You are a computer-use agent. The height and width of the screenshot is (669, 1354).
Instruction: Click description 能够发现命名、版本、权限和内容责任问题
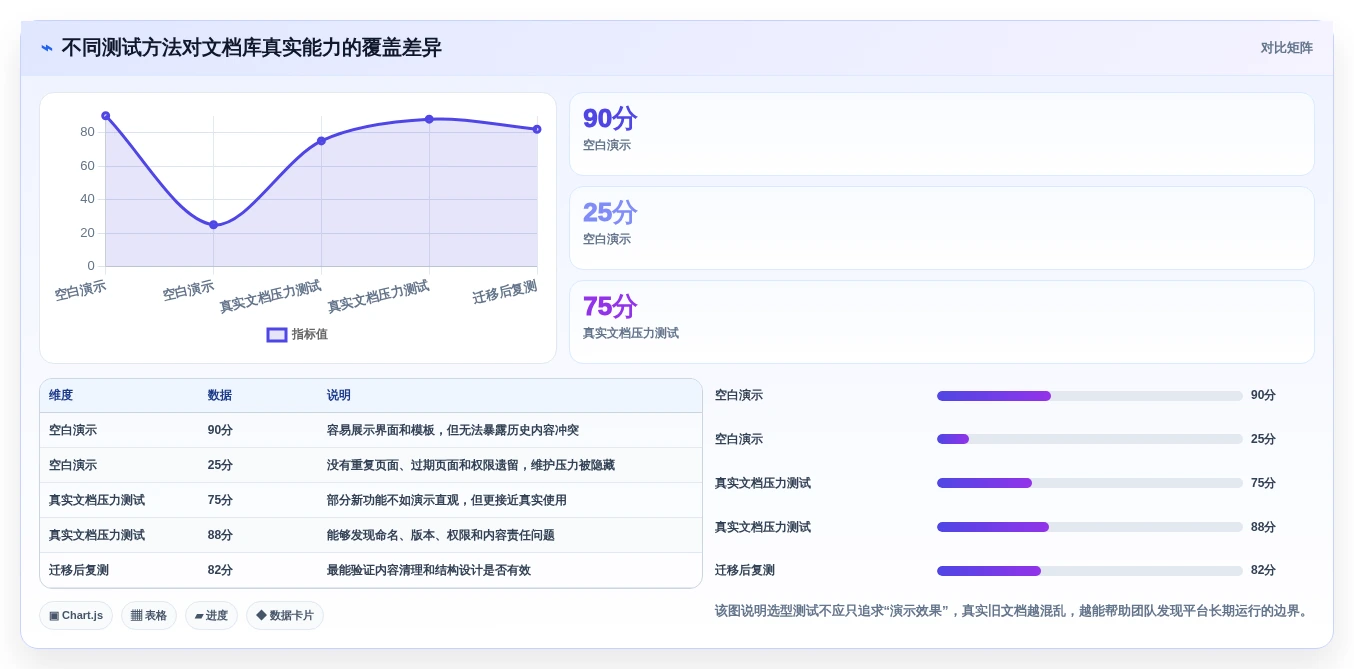click(x=441, y=536)
